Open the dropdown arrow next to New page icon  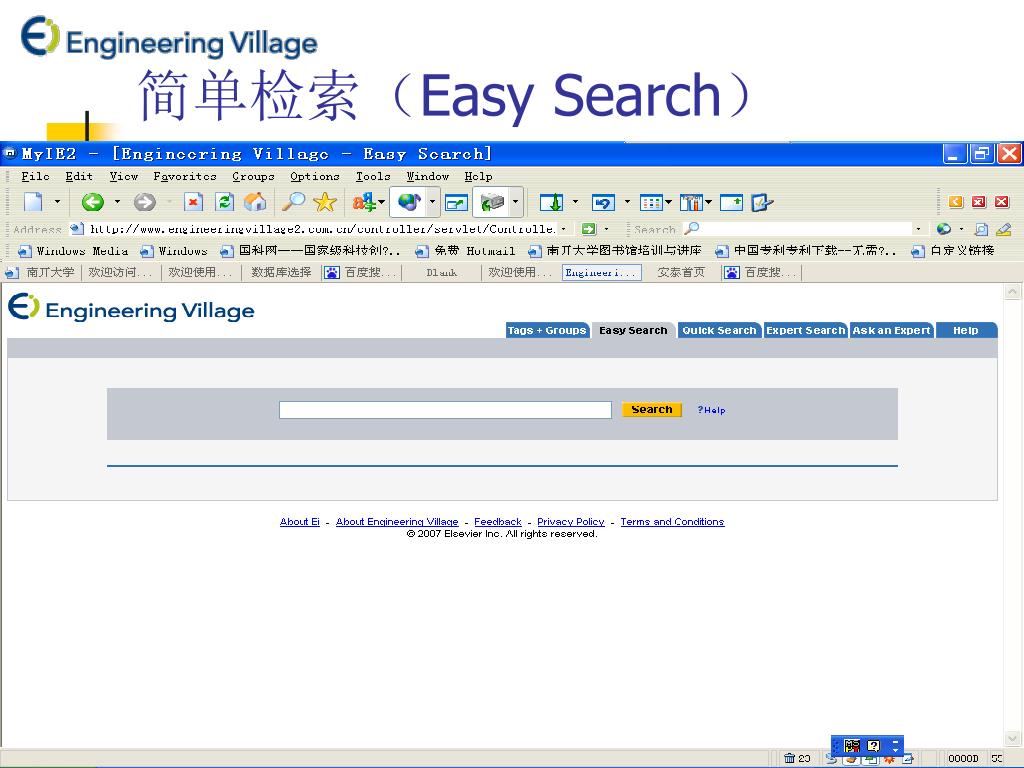(x=57, y=202)
